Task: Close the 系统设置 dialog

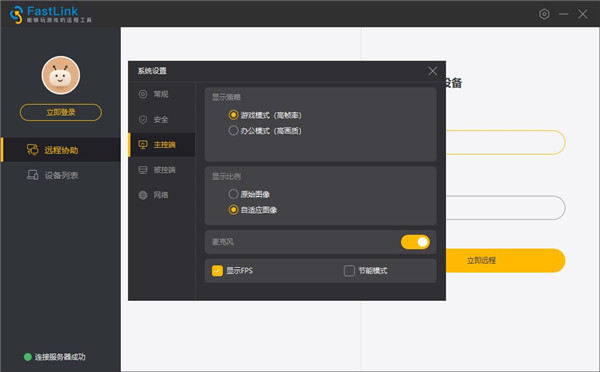Action: coord(432,71)
